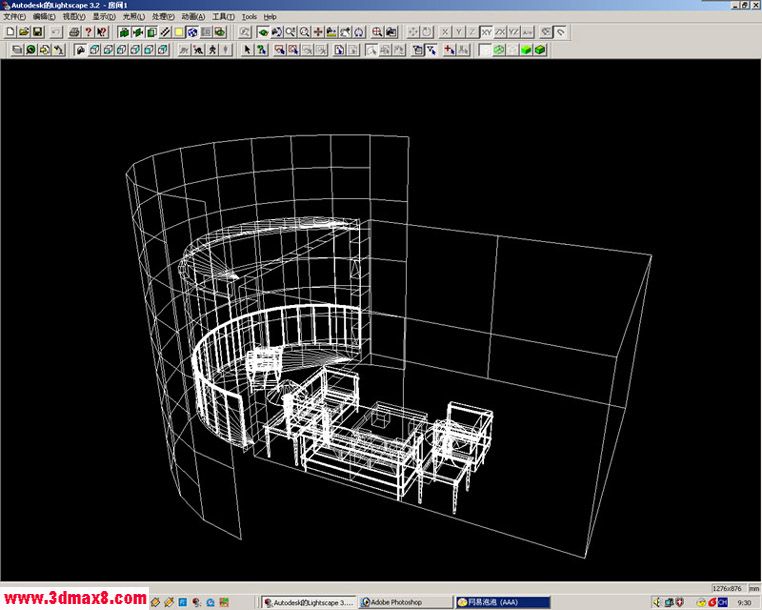Click the volume speaker tray icon
This screenshot has height=610, width=762.
pos(657,602)
